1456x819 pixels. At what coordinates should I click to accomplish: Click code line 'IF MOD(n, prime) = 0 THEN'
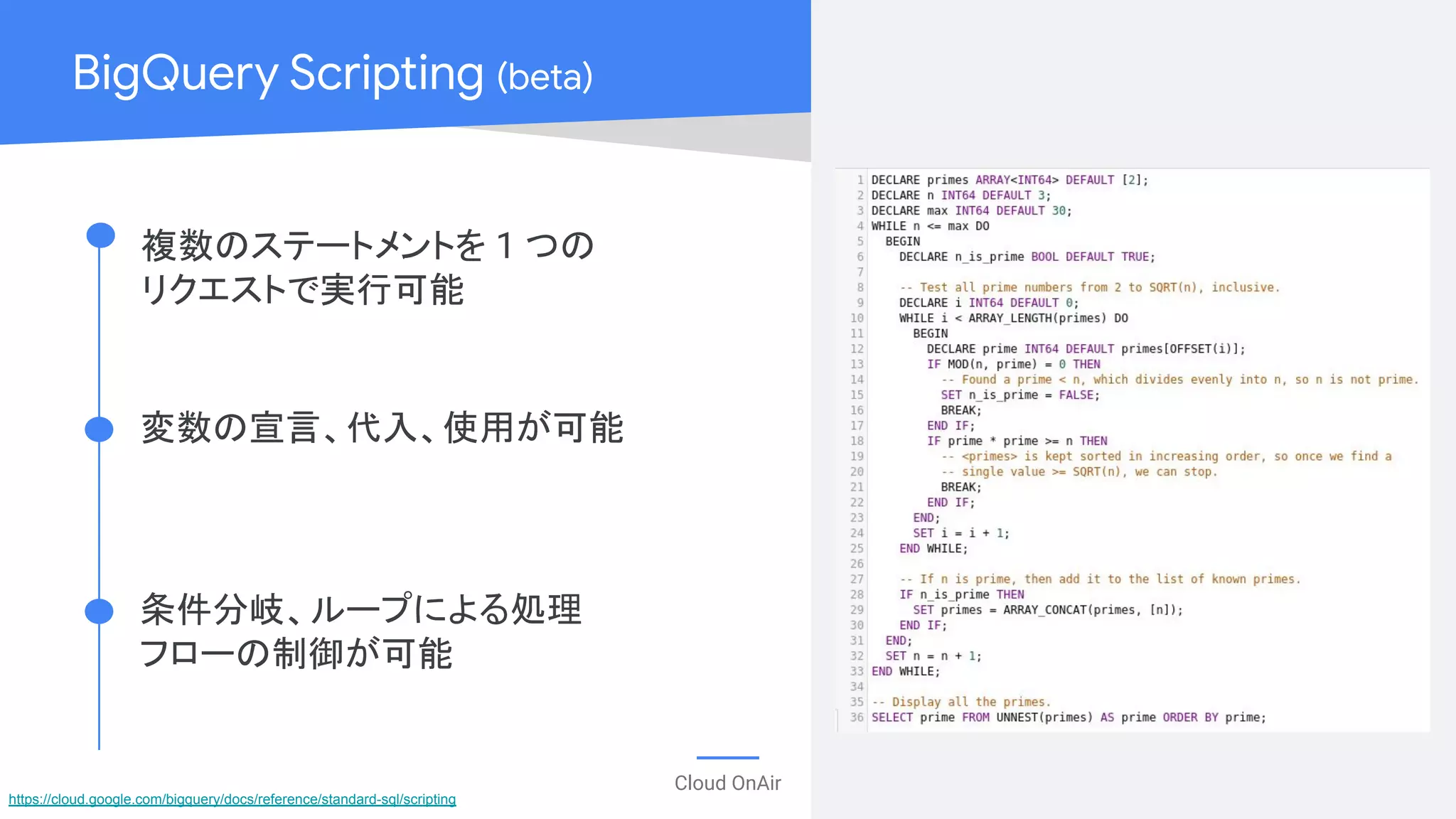coord(1013,364)
